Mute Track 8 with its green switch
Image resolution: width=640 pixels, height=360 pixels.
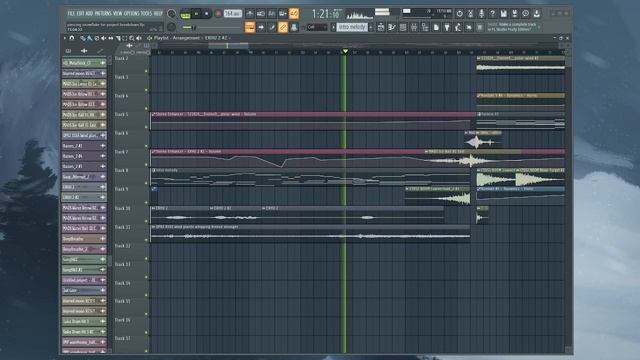(146, 183)
